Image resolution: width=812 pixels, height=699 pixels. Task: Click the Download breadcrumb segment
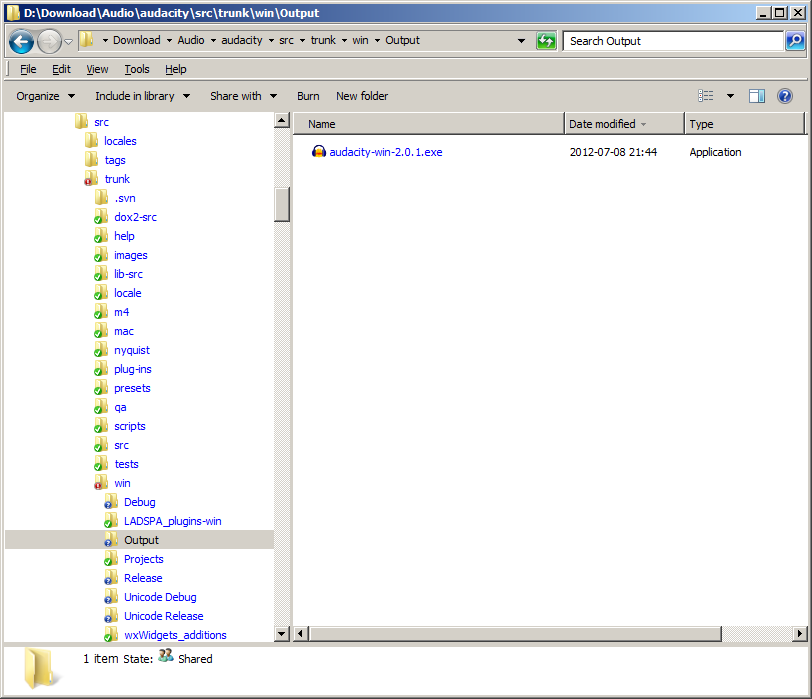(x=137, y=40)
